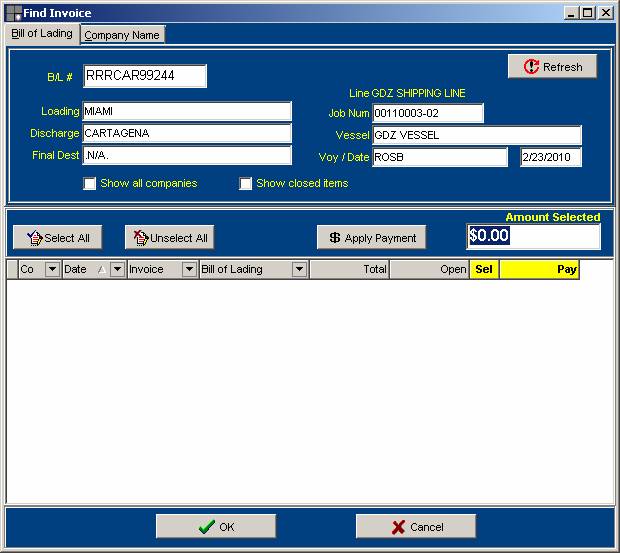Expand the Invoice column dropdown arrow
Viewport: 620px width, 553px height.
pyautogui.click(x=189, y=269)
